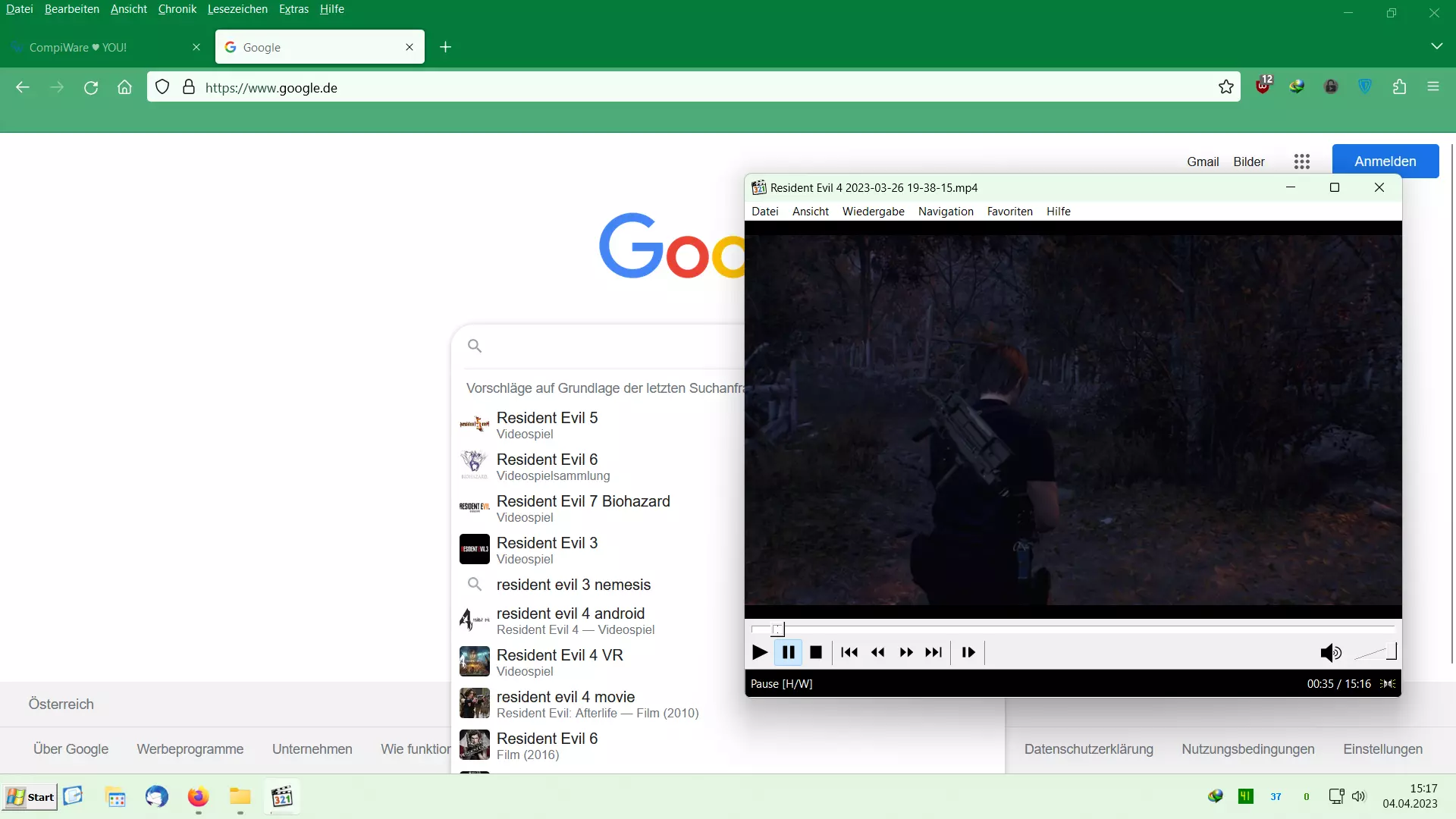Open Datenschutzerklärung footer link
Viewport: 1456px width, 819px height.
click(1088, 749)
